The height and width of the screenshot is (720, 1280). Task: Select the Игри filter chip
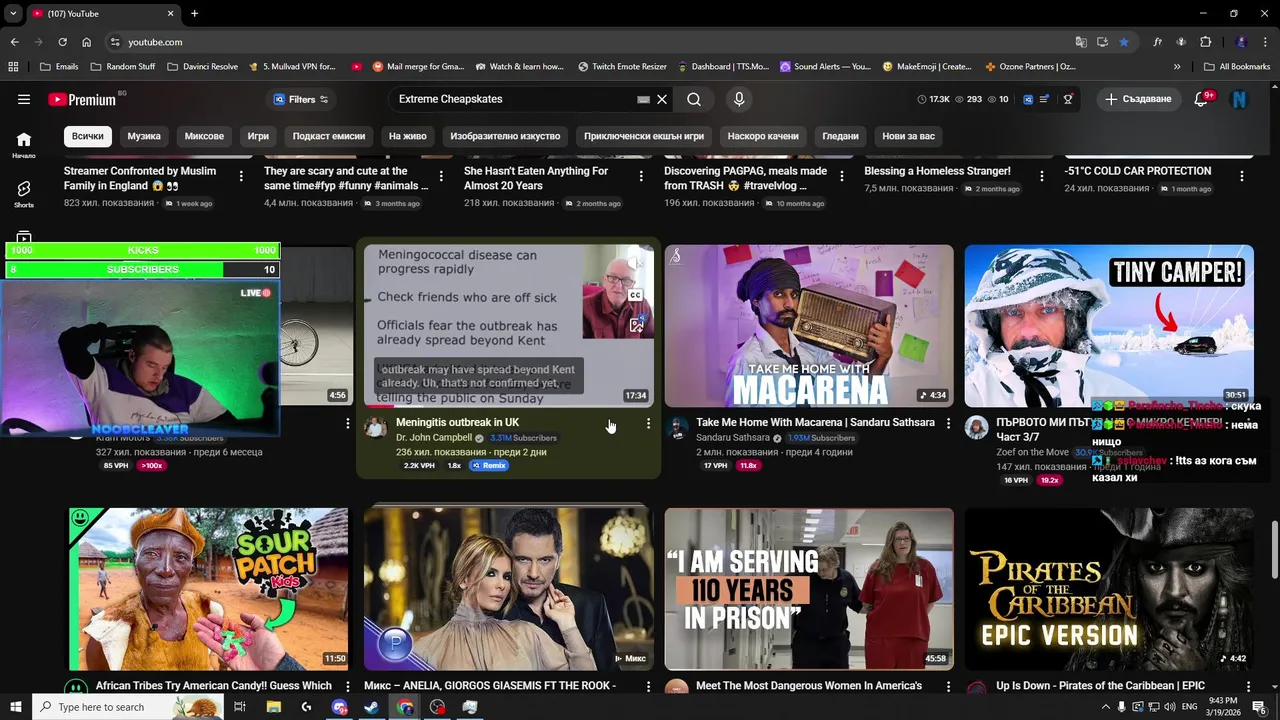tap(258, 136)
